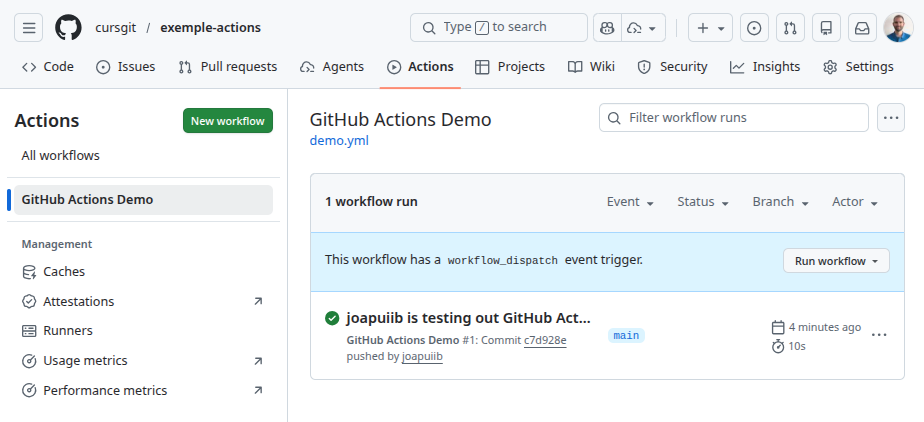
Task: Open the Copilot chat icon
Action: [606, 28]
